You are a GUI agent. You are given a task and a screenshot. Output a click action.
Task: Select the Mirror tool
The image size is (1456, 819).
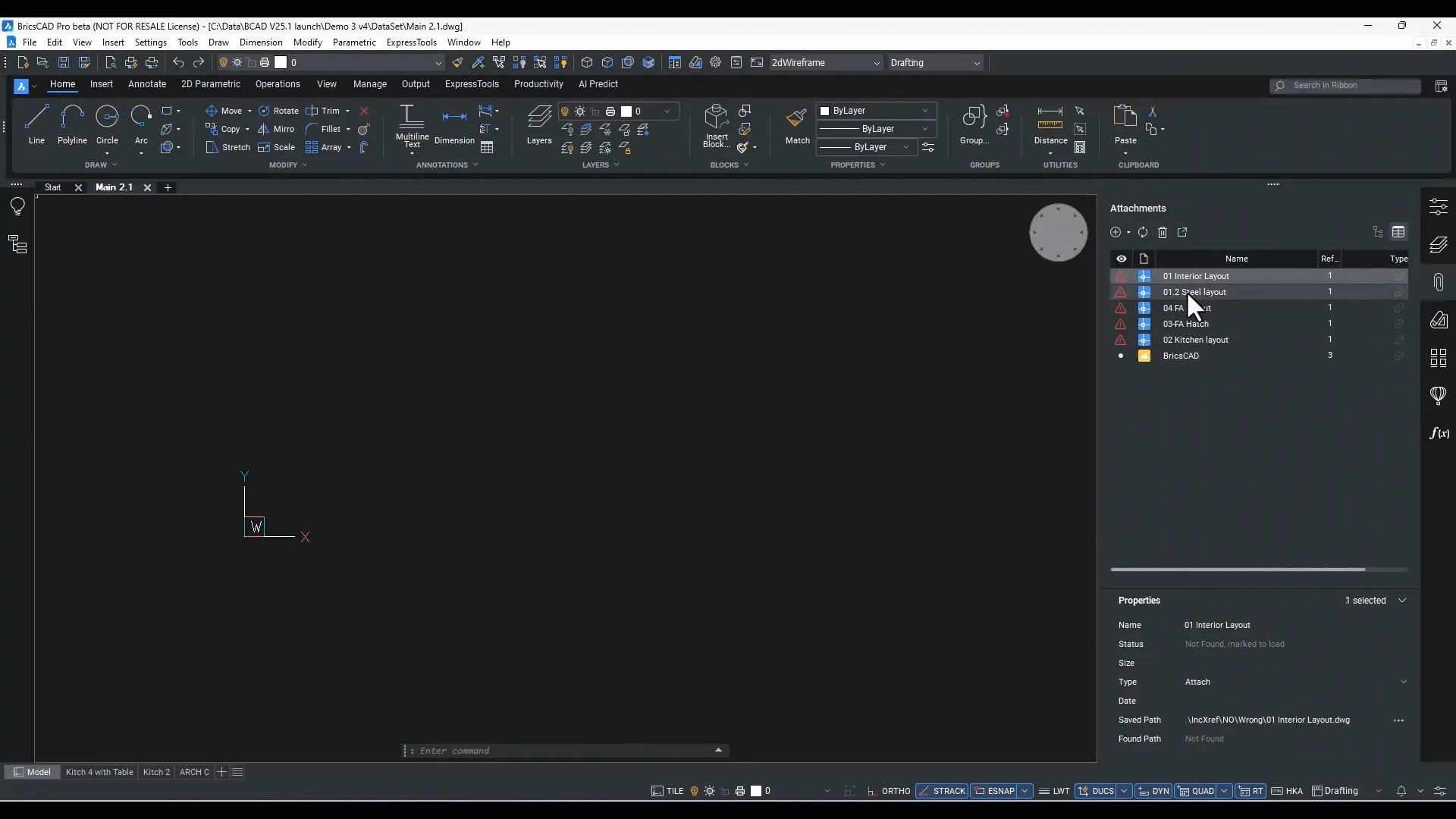[x=284, y=128]
